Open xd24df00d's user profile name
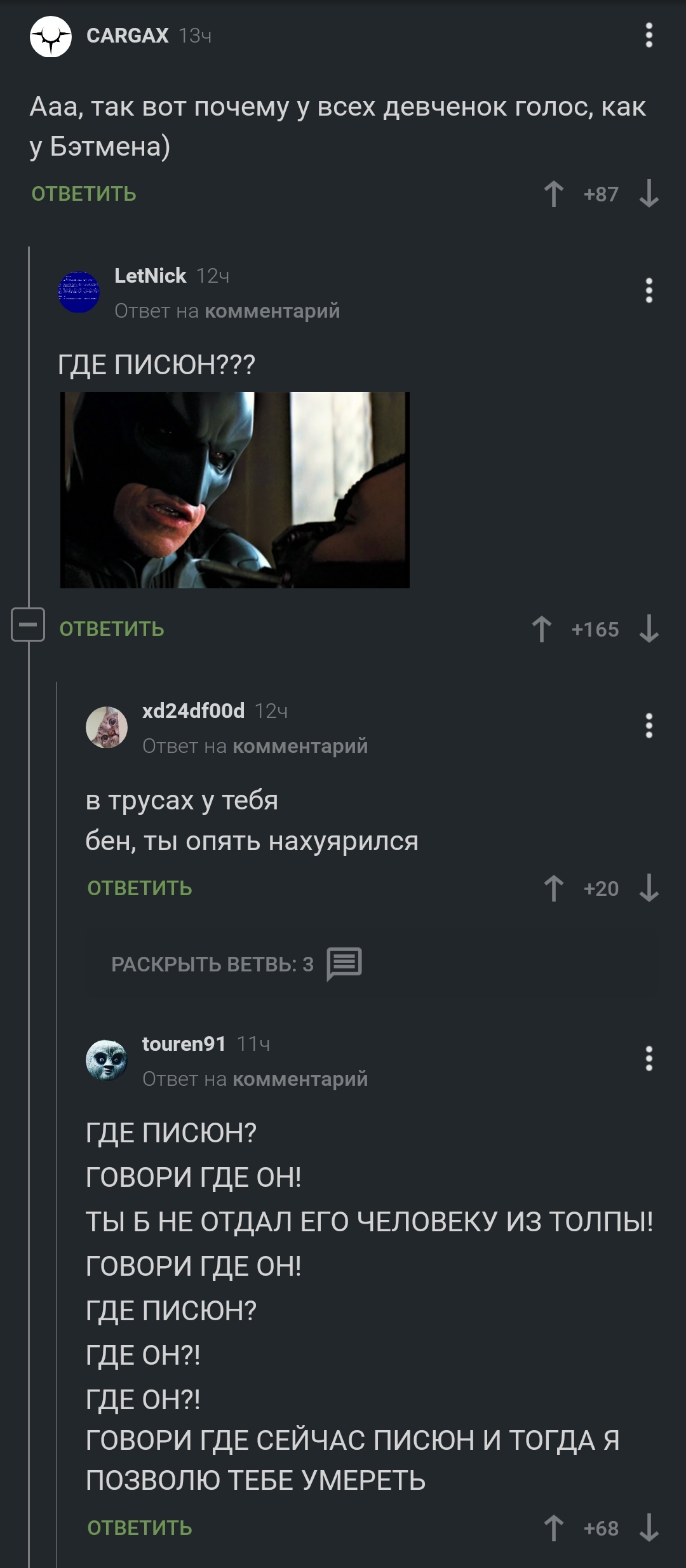The image size is (686, 1568). coord(193,711)
